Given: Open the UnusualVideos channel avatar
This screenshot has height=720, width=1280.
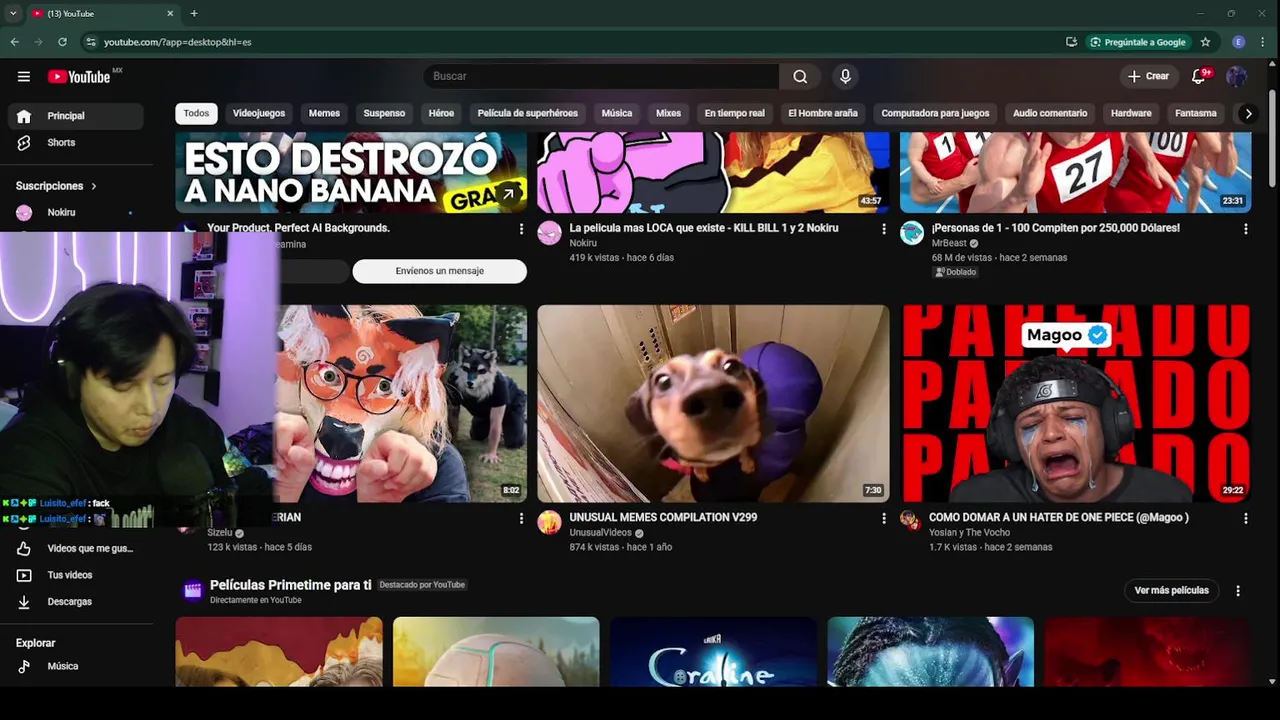Looking at the screenshot, I should pyautogui.click(x=549, y=523).
